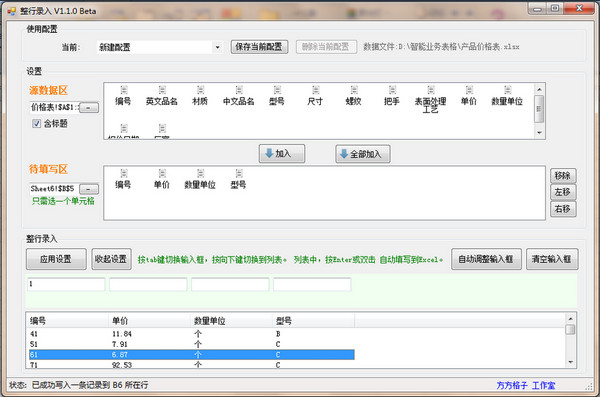
Task: Click the data file path text 产品价格表.xlsx
Action: pos(490,47)
